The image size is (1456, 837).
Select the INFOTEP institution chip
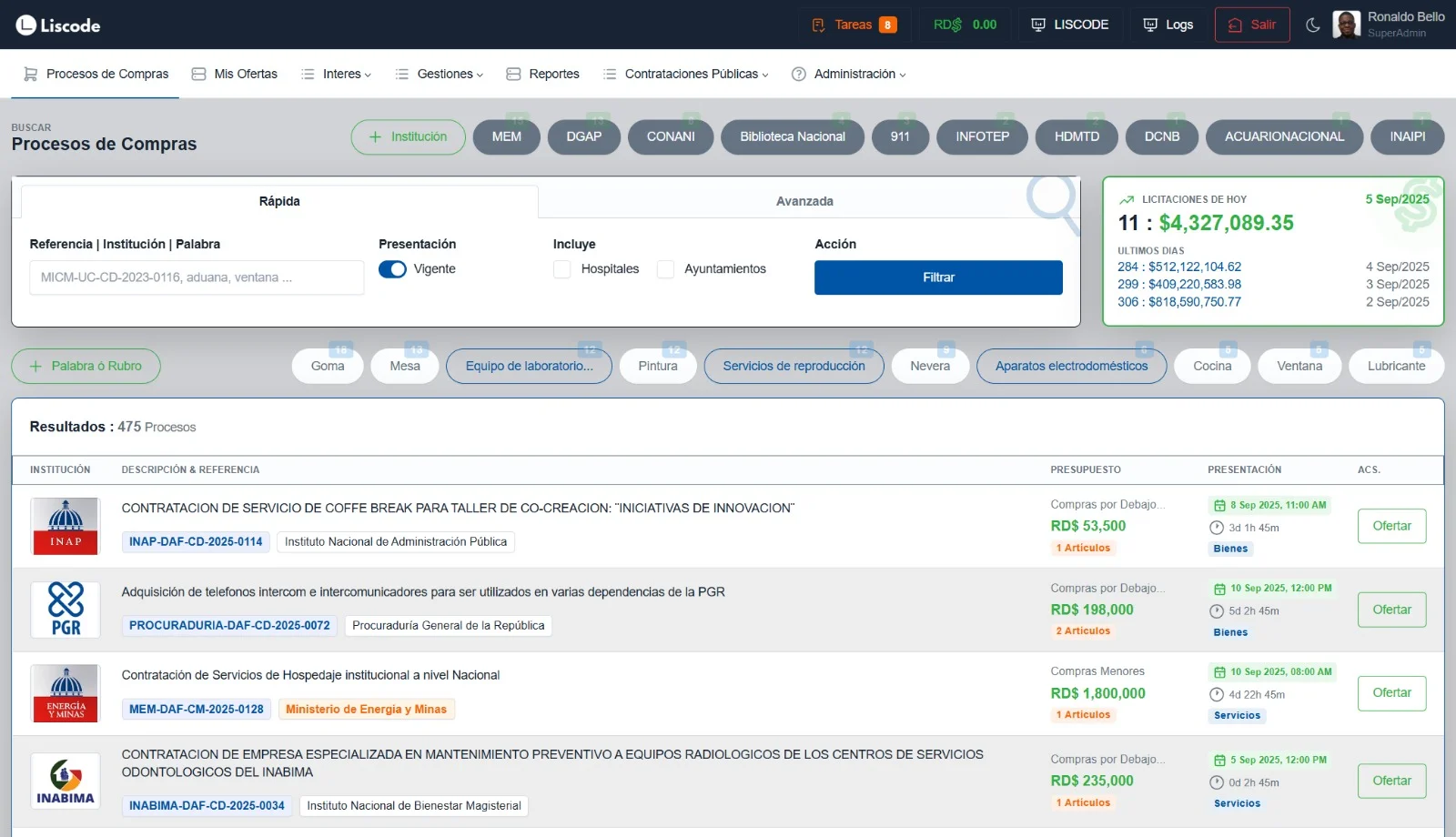982,136
